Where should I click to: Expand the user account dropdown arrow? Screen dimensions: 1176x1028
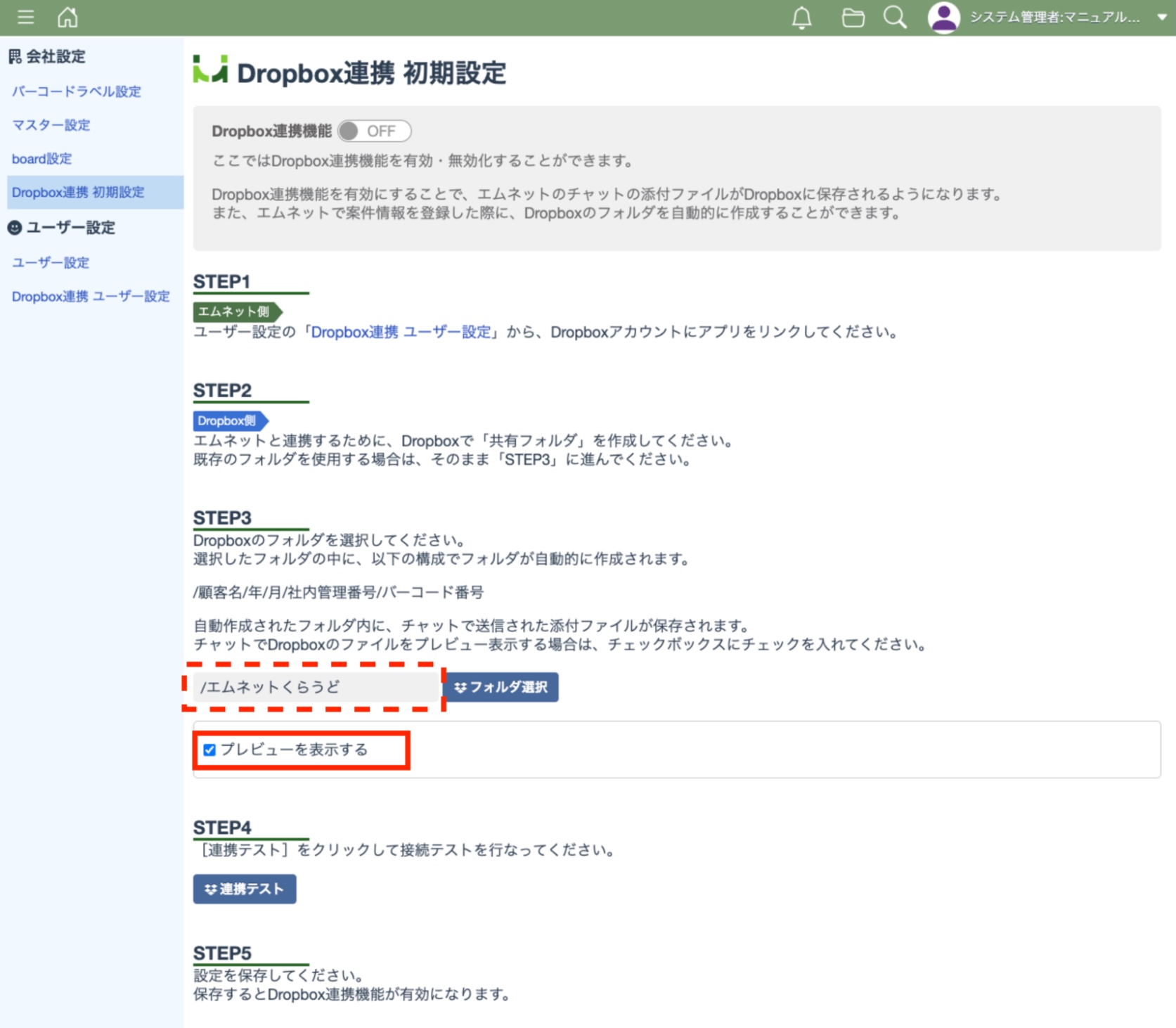[x=1161, y=18]
